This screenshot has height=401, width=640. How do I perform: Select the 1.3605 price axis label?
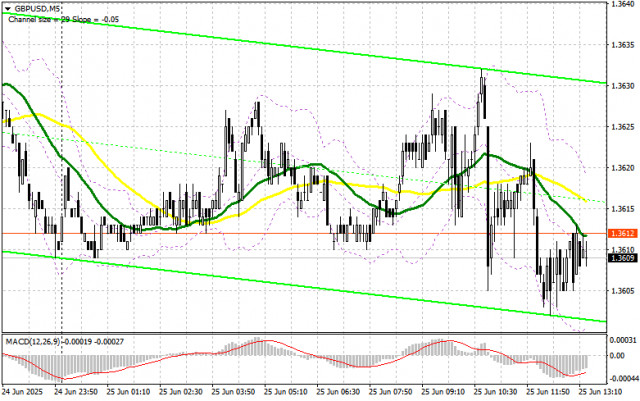[x=622, y=291]
